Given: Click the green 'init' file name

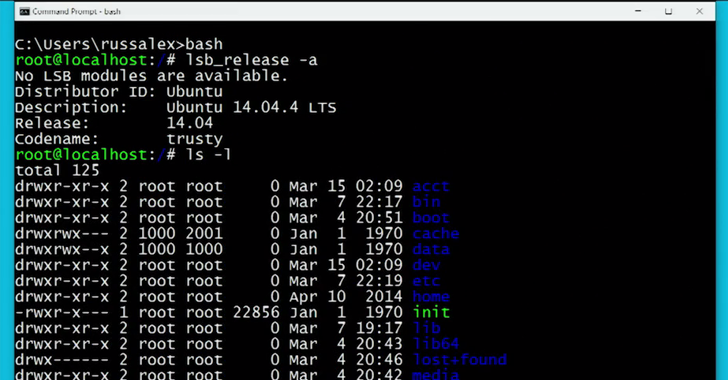Looking at the screenshot, I should coord(431,312).
